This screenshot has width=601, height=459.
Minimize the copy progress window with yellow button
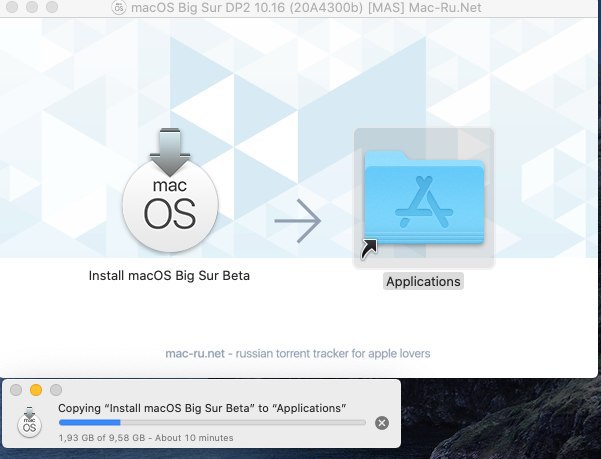[x=36, y=390]
